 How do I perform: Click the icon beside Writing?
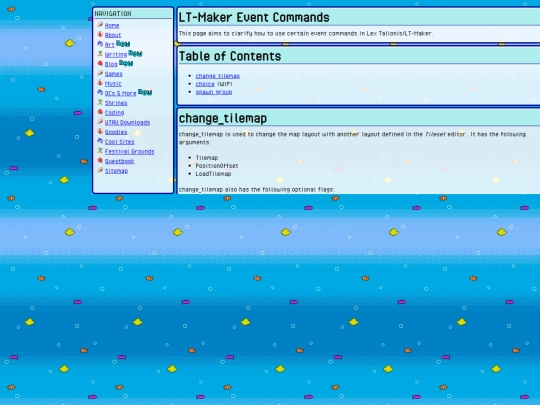point(100,54)
